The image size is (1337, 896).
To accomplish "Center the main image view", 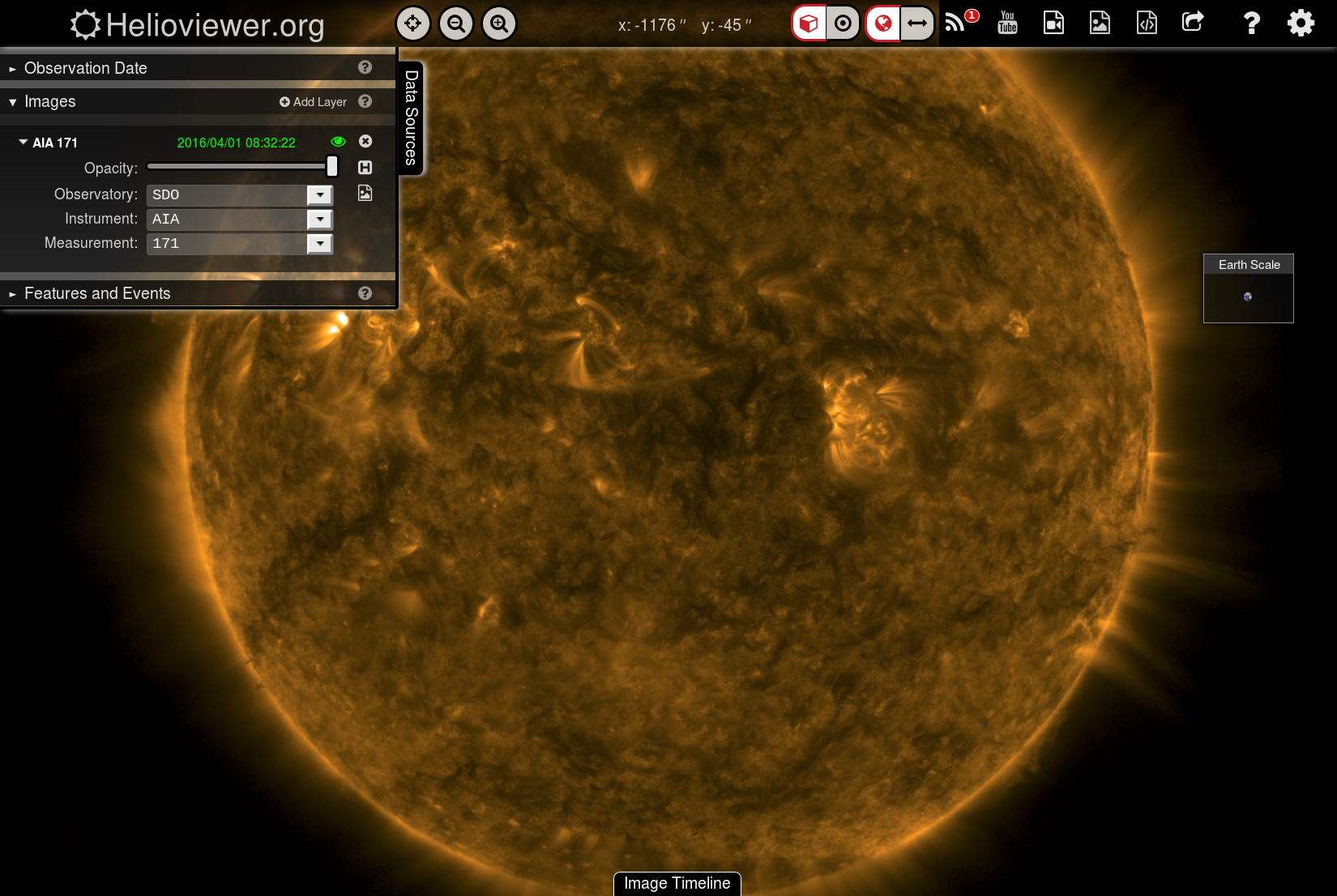I will click(413, 23).
